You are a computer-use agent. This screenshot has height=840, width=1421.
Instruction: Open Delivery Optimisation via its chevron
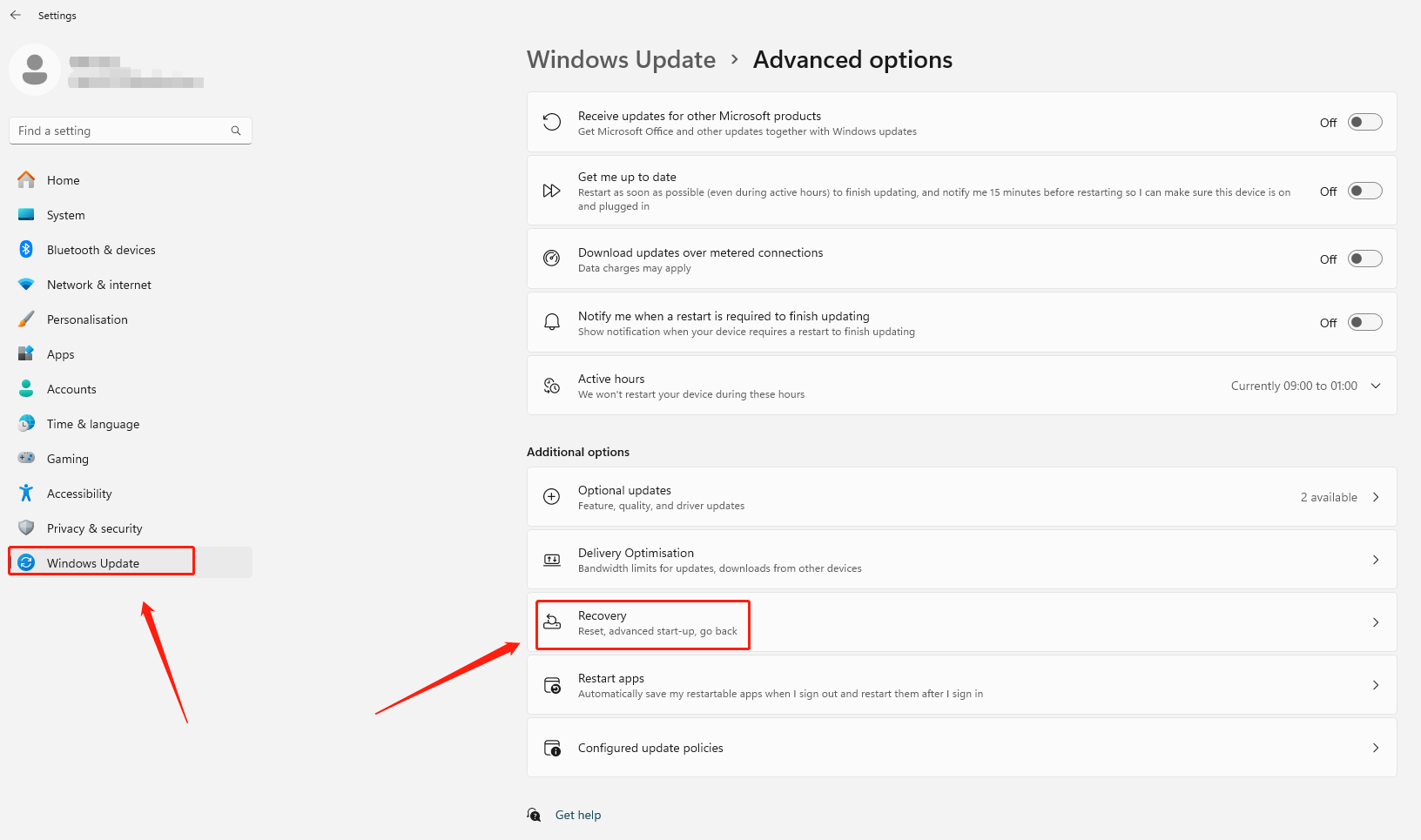[x=1376, y=560]
